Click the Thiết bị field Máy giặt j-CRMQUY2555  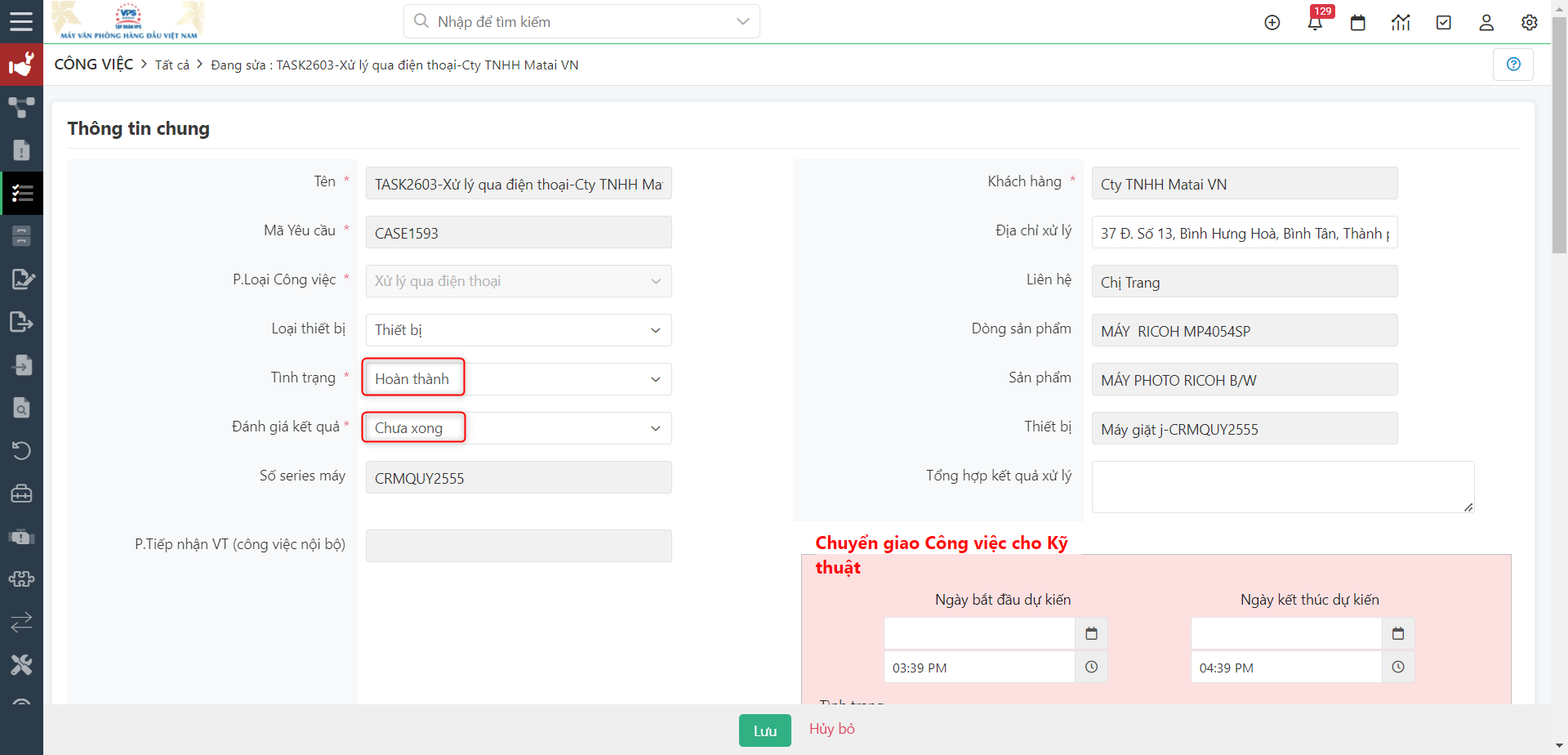(1245, 429)
